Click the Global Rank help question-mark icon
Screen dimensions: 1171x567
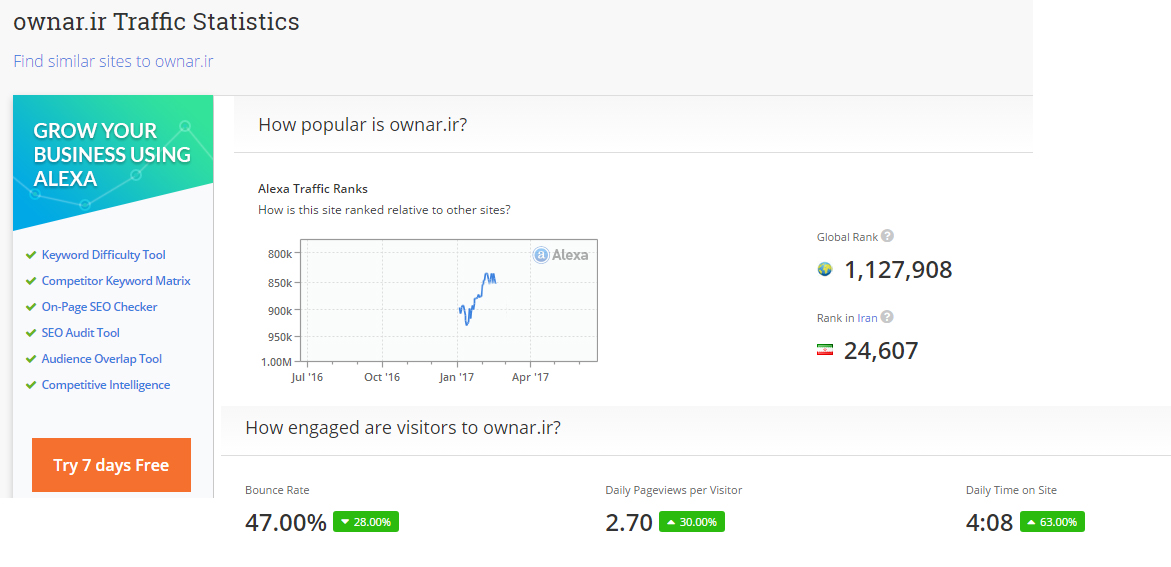[x=887, y=236]
